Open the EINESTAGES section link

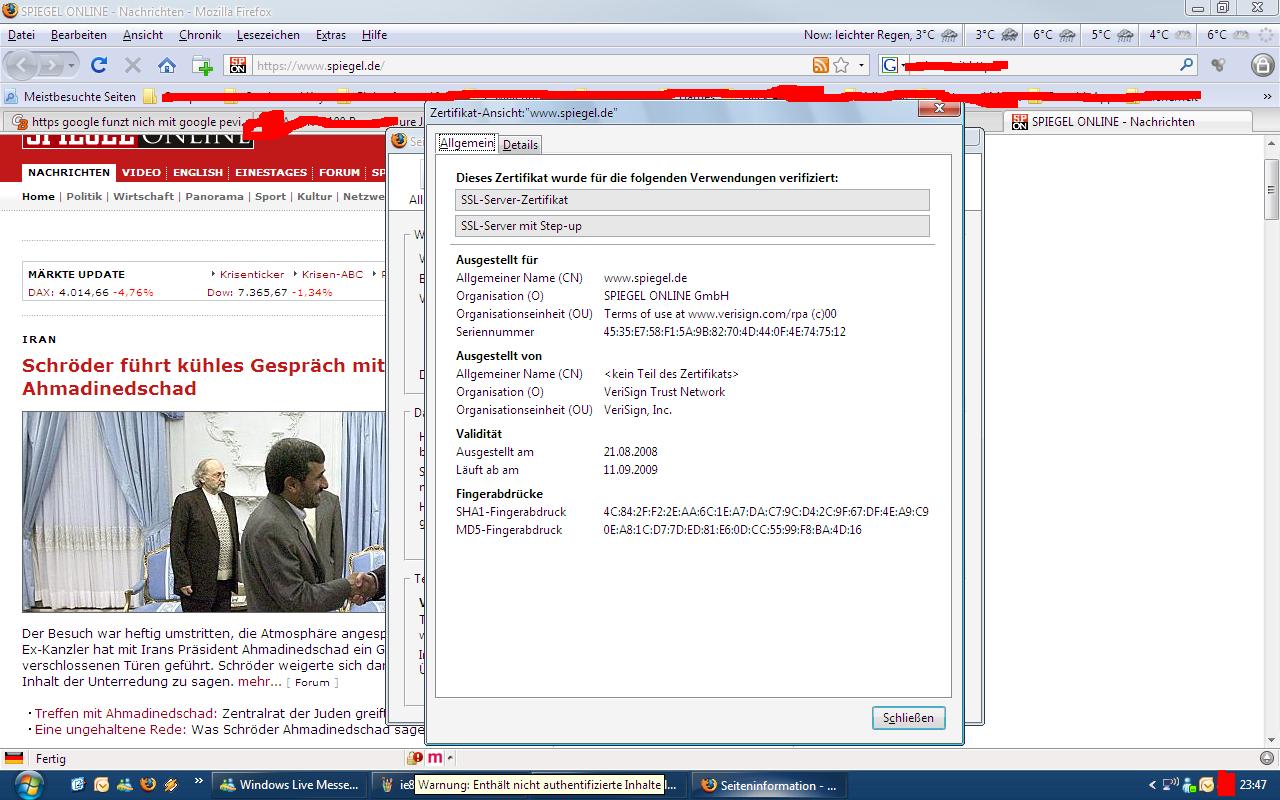pos(271,173)
